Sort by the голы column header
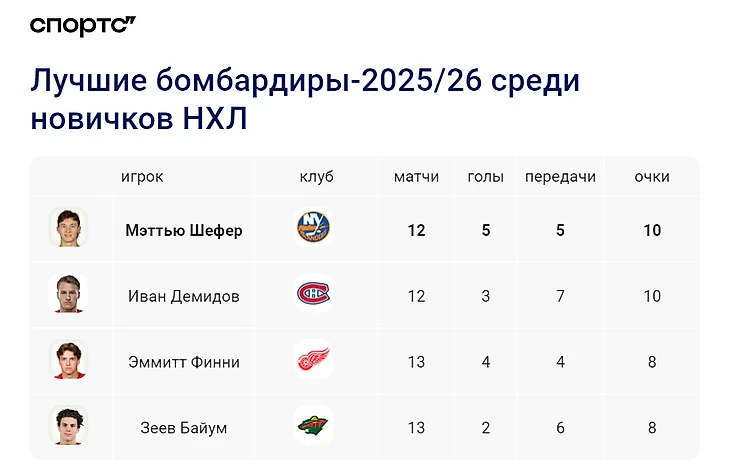This screenshot has height=475, width=730. tap(486, 177)
